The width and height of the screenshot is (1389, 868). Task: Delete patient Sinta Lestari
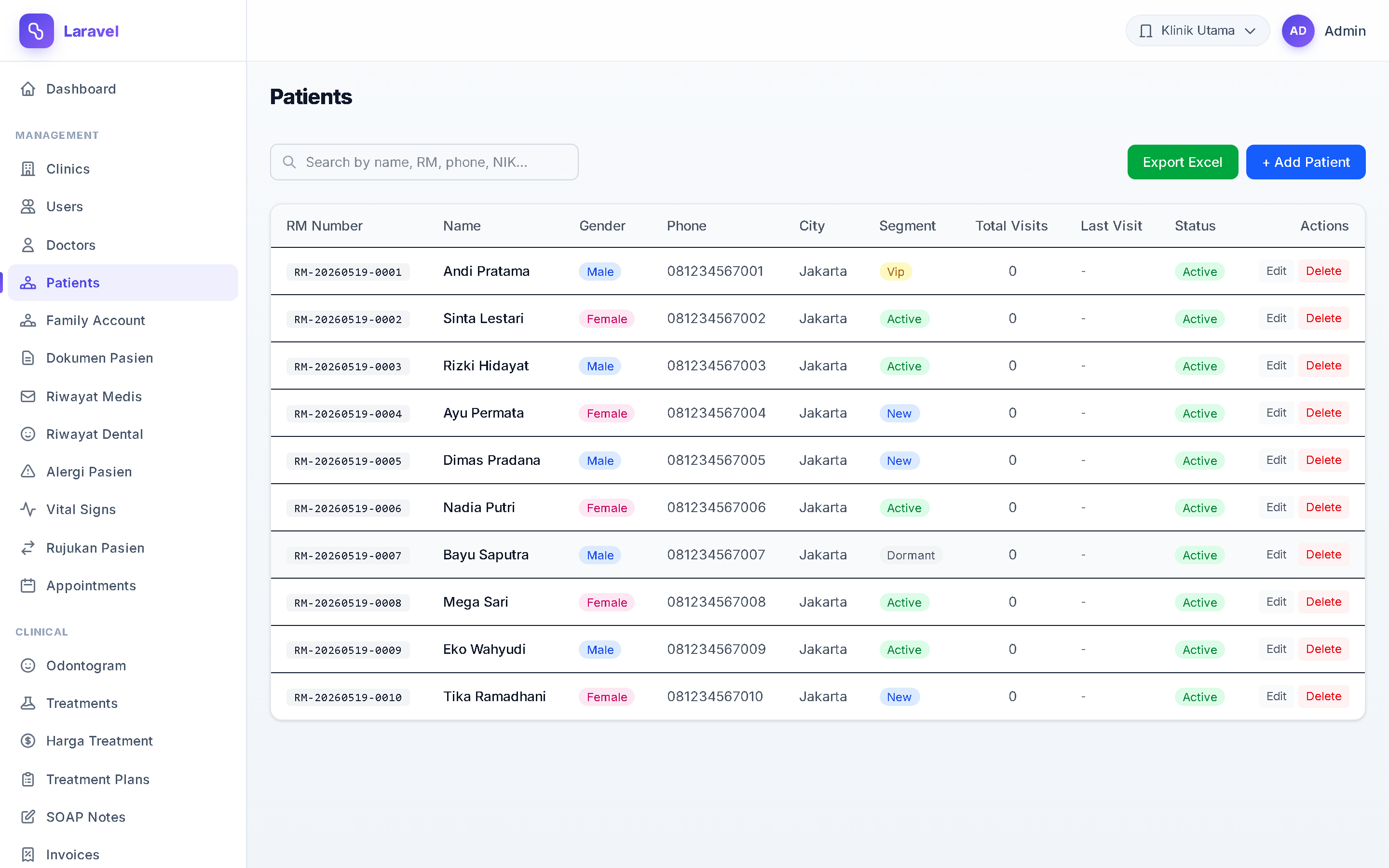click(x=1323, y=318)
